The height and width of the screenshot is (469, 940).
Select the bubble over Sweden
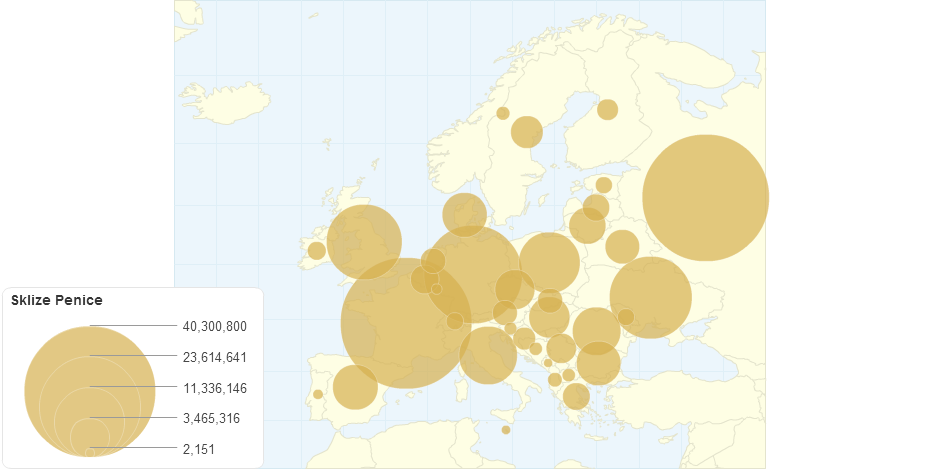[x=526, y=132]
